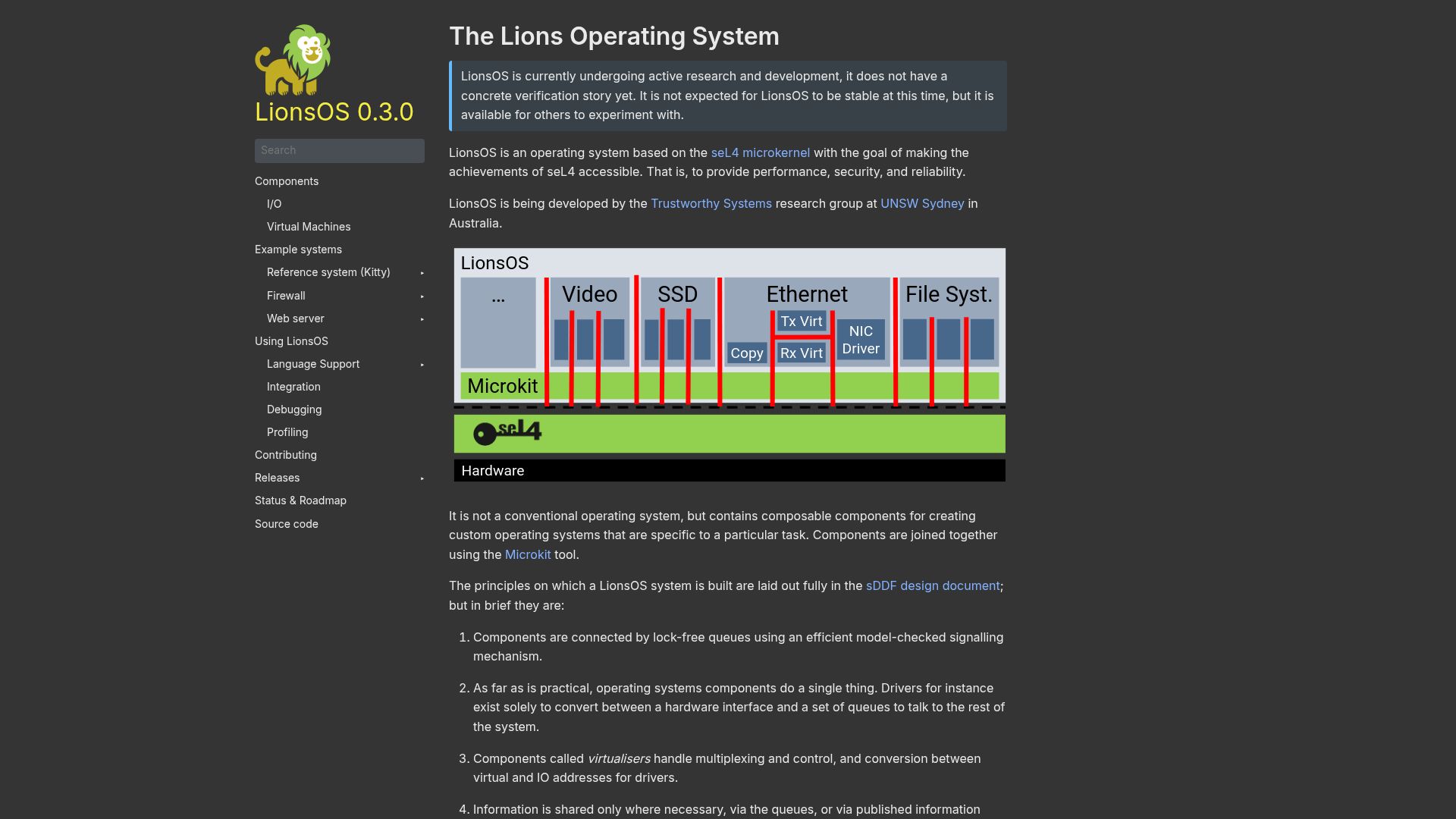
Task: Open the Contributing page
Action: (286, 455)
